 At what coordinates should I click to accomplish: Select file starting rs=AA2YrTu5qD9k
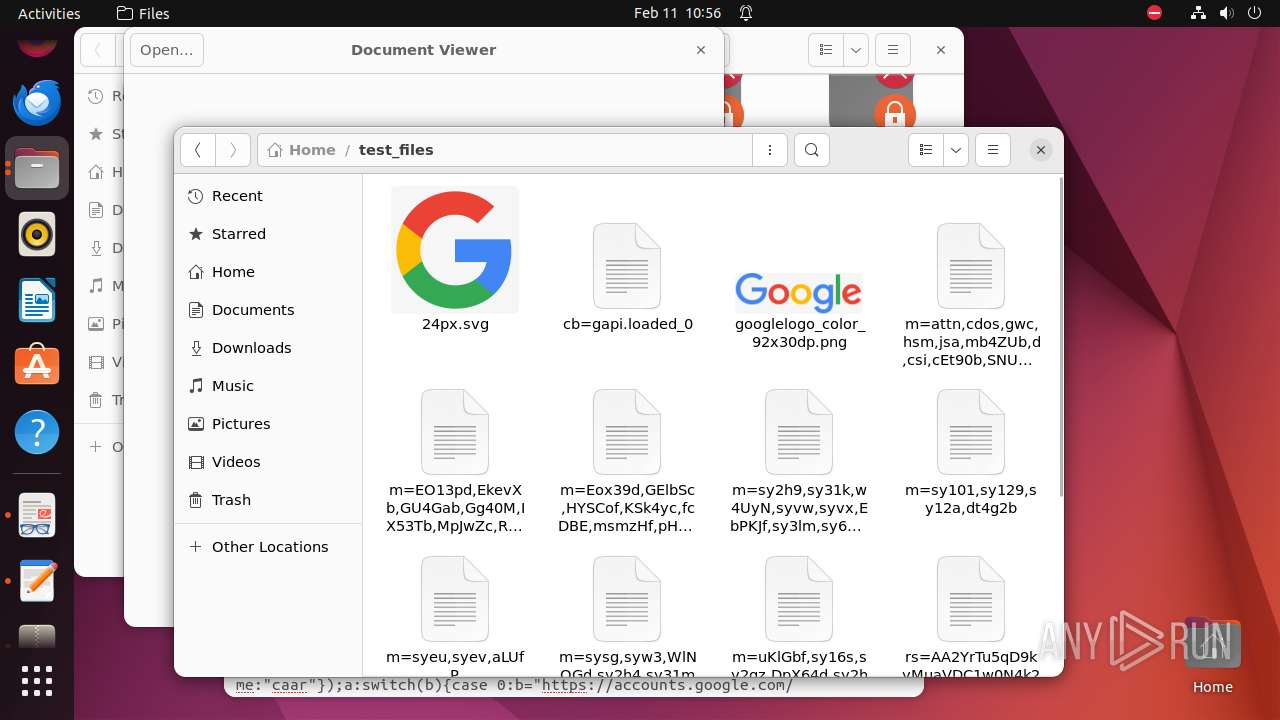971,615
